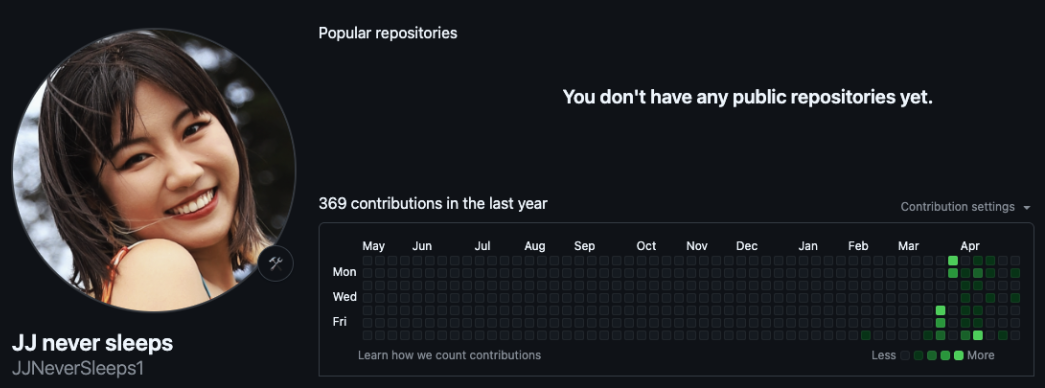Select the first May cell in Sunday row

point(367,260)
